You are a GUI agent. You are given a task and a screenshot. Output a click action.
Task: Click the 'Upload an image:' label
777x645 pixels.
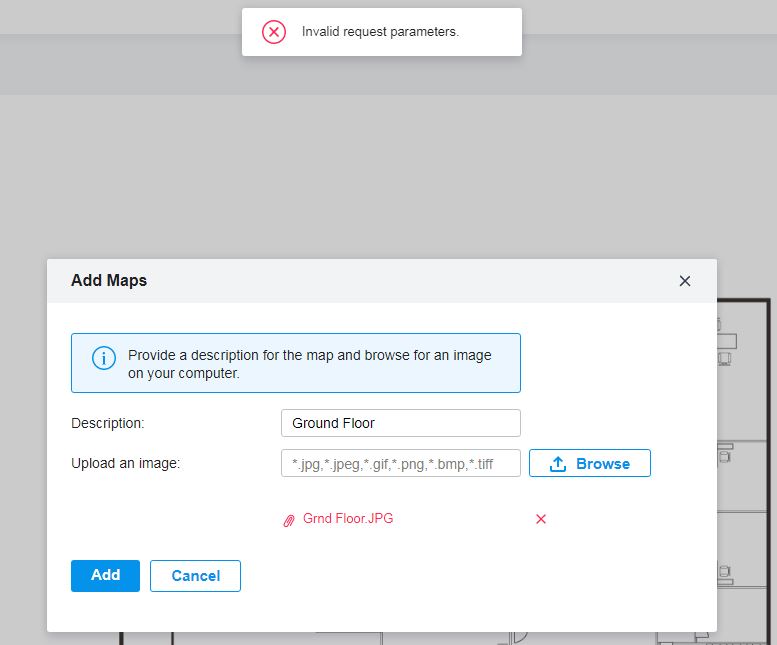[125, 464]
